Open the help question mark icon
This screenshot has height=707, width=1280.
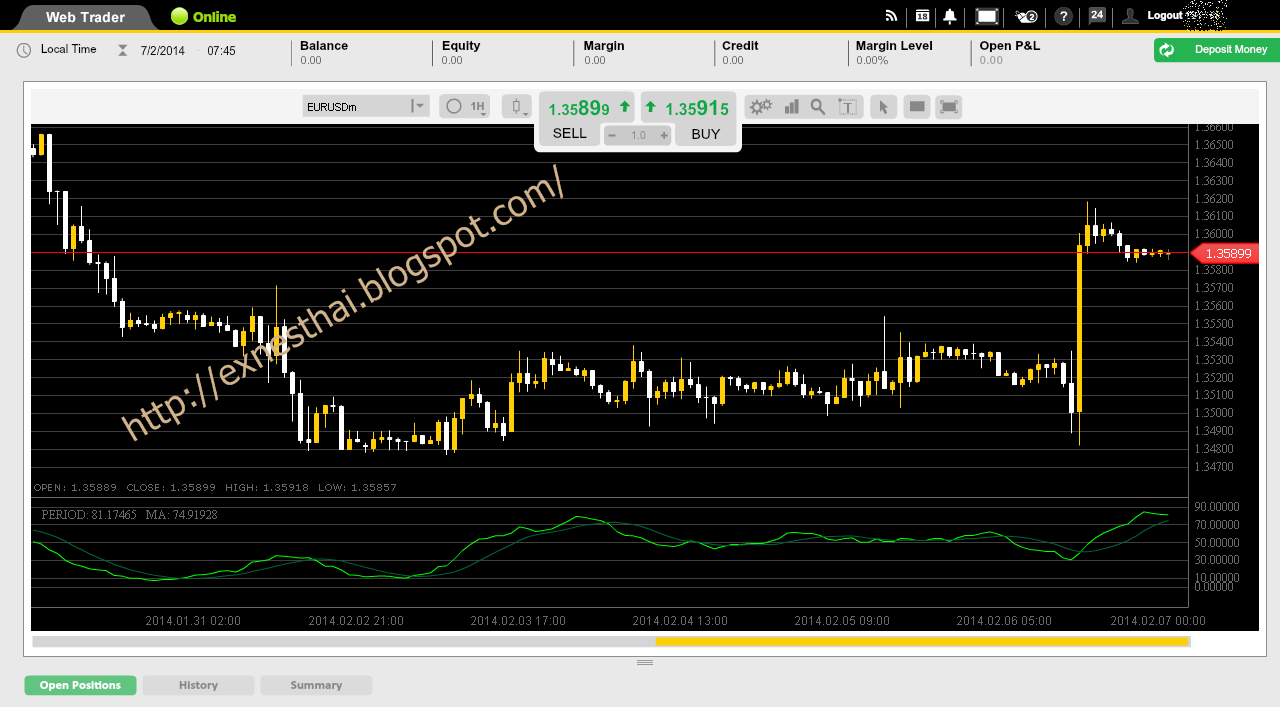pos(1064,16)
